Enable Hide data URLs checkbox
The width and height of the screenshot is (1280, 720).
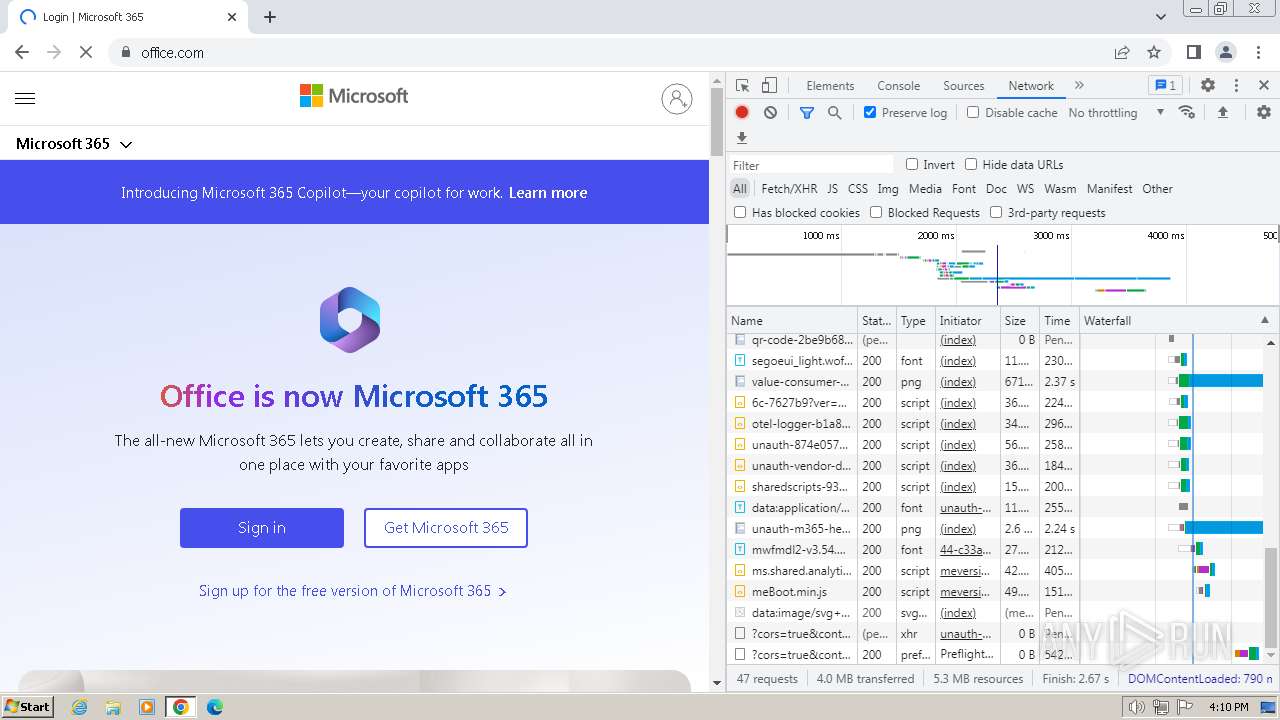971,164
